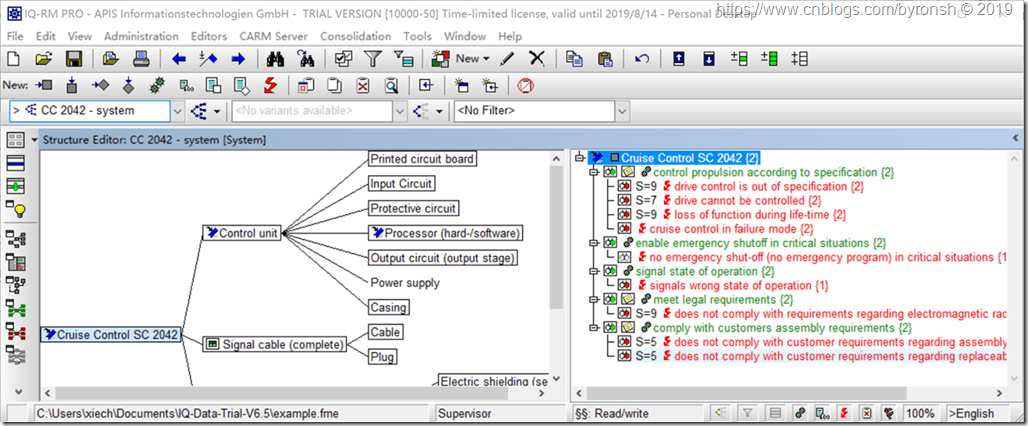Open the CARM Server menu

[273, 36]
